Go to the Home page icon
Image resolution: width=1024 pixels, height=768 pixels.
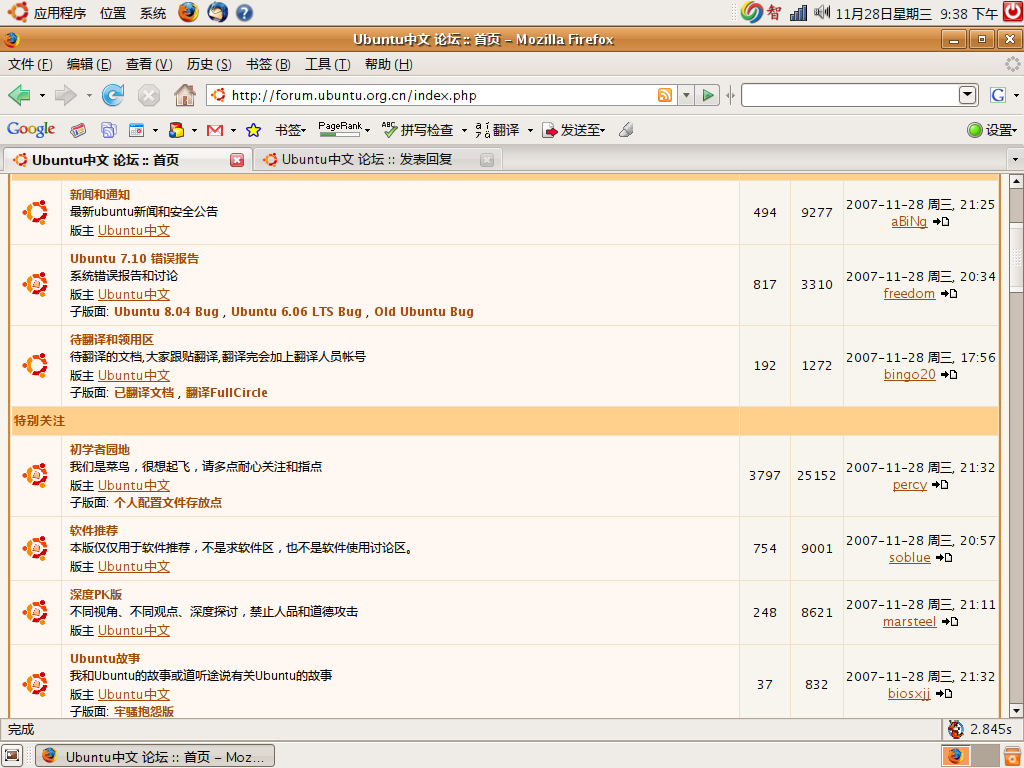(x=185, y=95)
